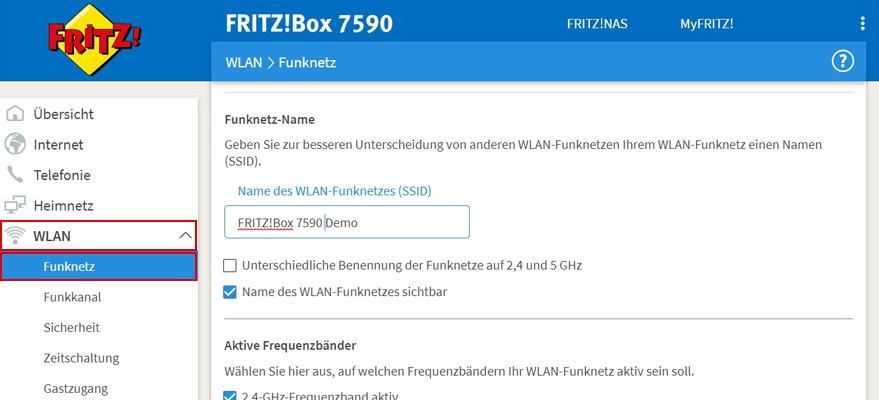879x400 pixels.
Task: Collapse the WLAN menu chevron
Action: [184, 236]
